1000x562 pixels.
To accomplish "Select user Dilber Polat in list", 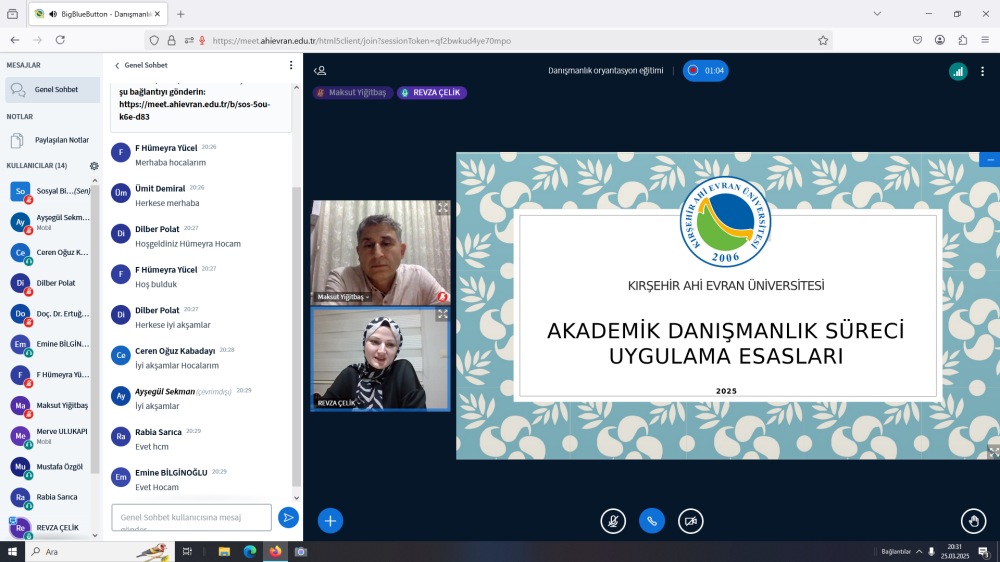I will (x=50, y=283).
